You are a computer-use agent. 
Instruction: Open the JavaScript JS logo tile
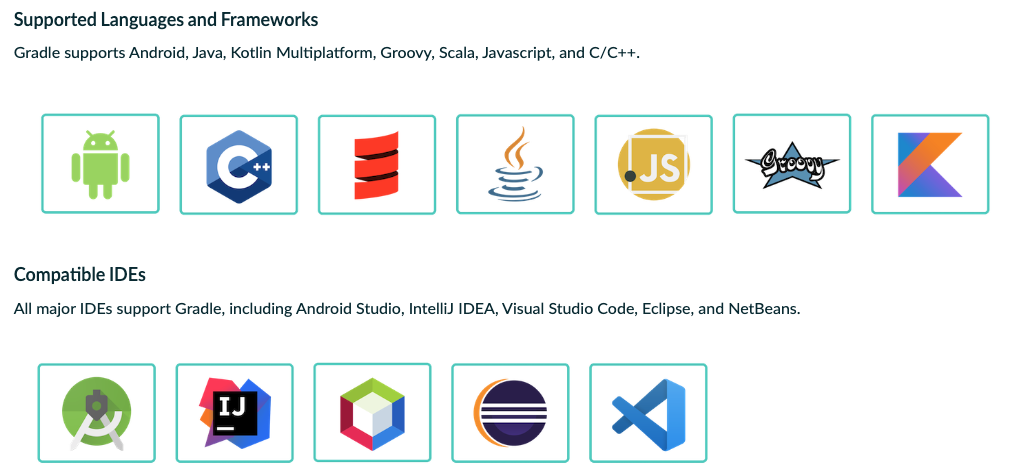(653, 165)
